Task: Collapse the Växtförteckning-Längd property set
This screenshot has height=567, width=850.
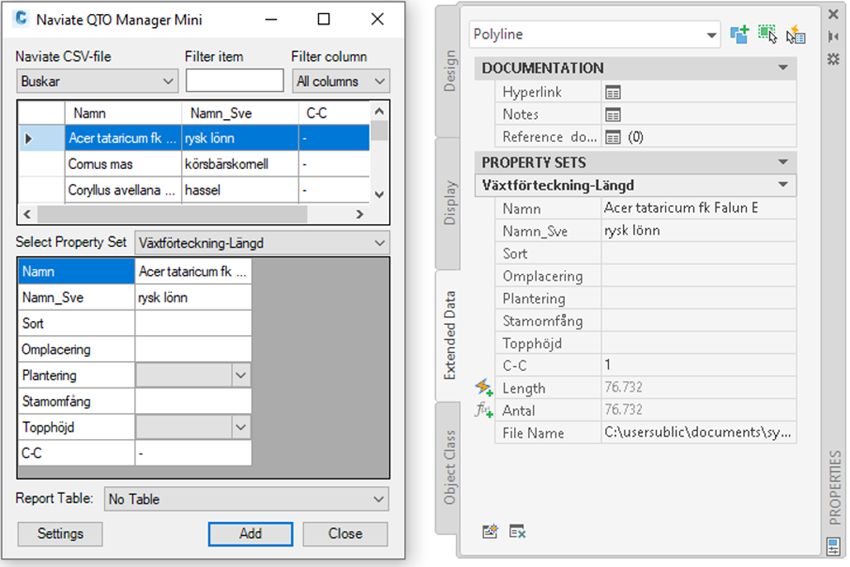Action: point(783,185)
